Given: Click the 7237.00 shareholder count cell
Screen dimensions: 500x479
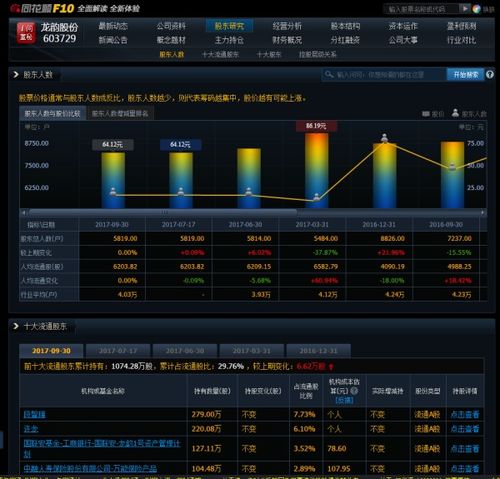Looking at the screenshot, I should click(459, 238).
